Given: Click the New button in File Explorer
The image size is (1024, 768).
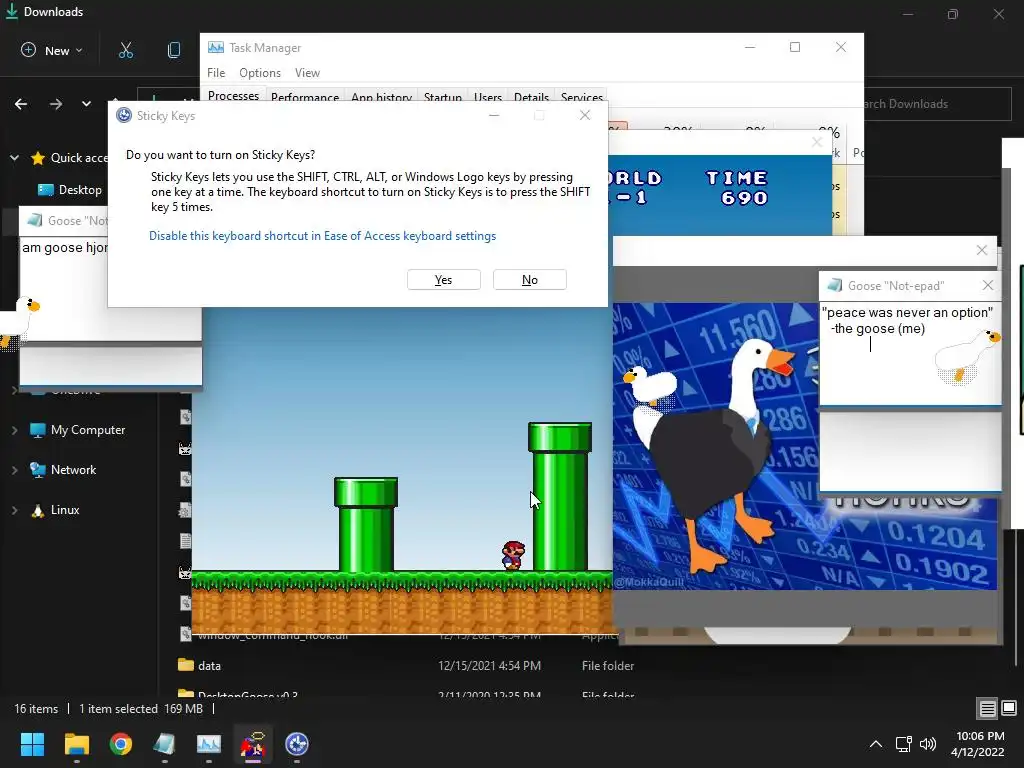Looking at the screenshot, I should click(52, 50).
